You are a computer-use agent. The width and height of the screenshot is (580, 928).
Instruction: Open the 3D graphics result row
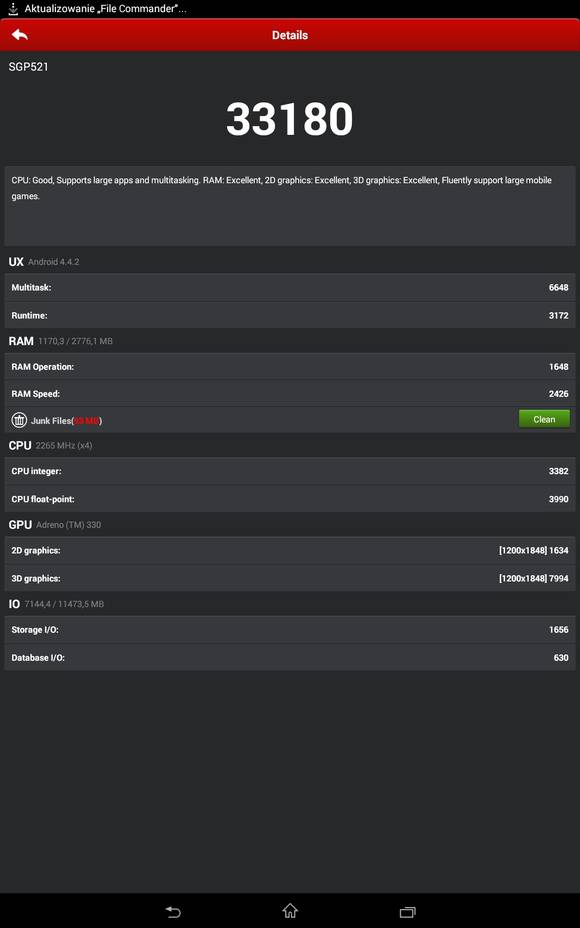coord(290,578)
